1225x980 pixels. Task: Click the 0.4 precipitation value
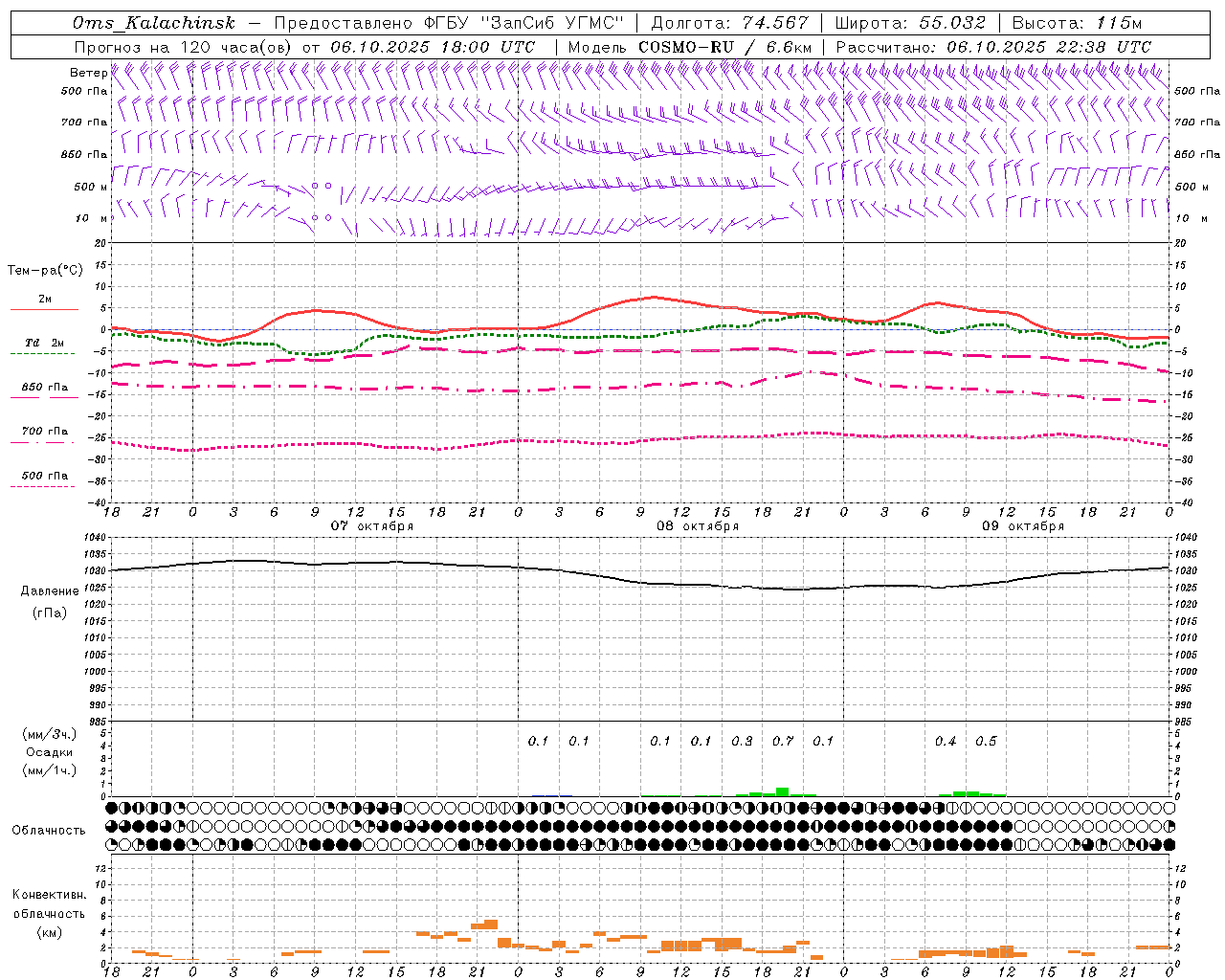pyautogui.click(x=946, y=742)
